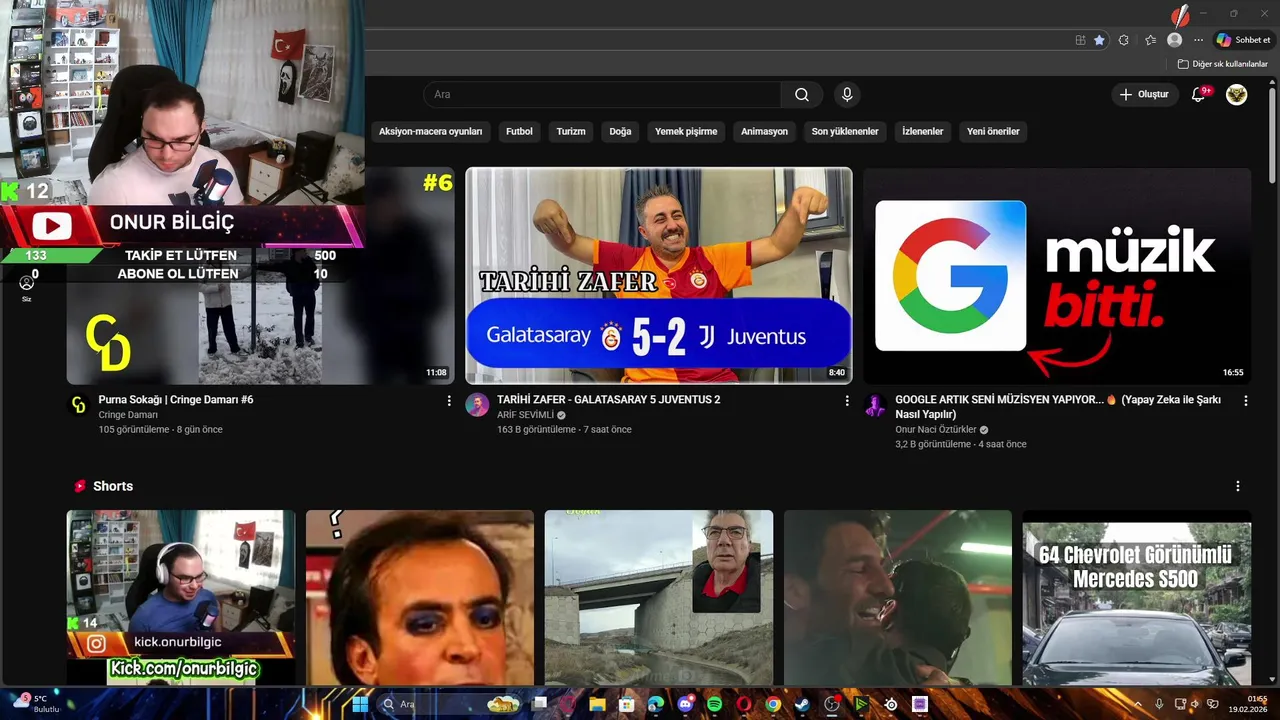The image size is (1280, 720).
Task: Open more options for the TARİHİ ZAFER video
Action: (847, 400)
